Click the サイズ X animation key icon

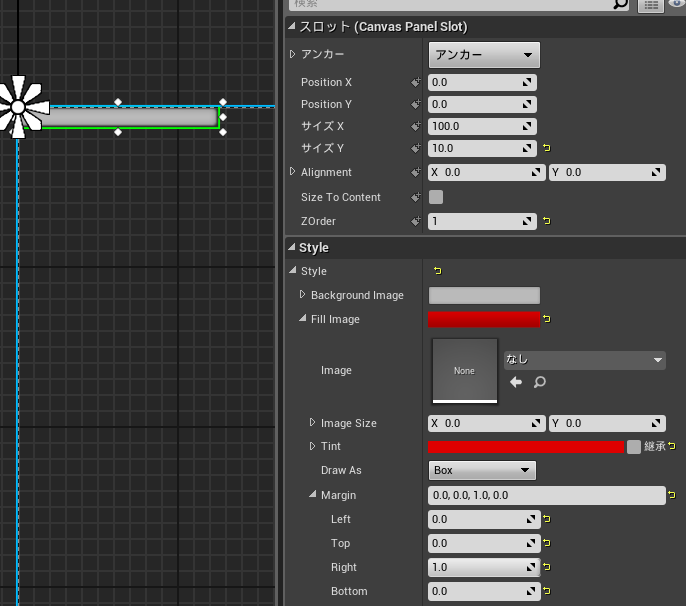(x=416, y=126)
